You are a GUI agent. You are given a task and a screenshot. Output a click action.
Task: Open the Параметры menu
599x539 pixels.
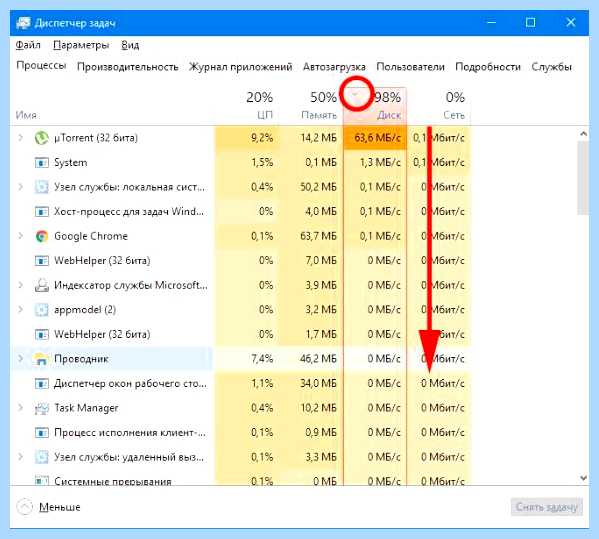(x=81, y=45)
